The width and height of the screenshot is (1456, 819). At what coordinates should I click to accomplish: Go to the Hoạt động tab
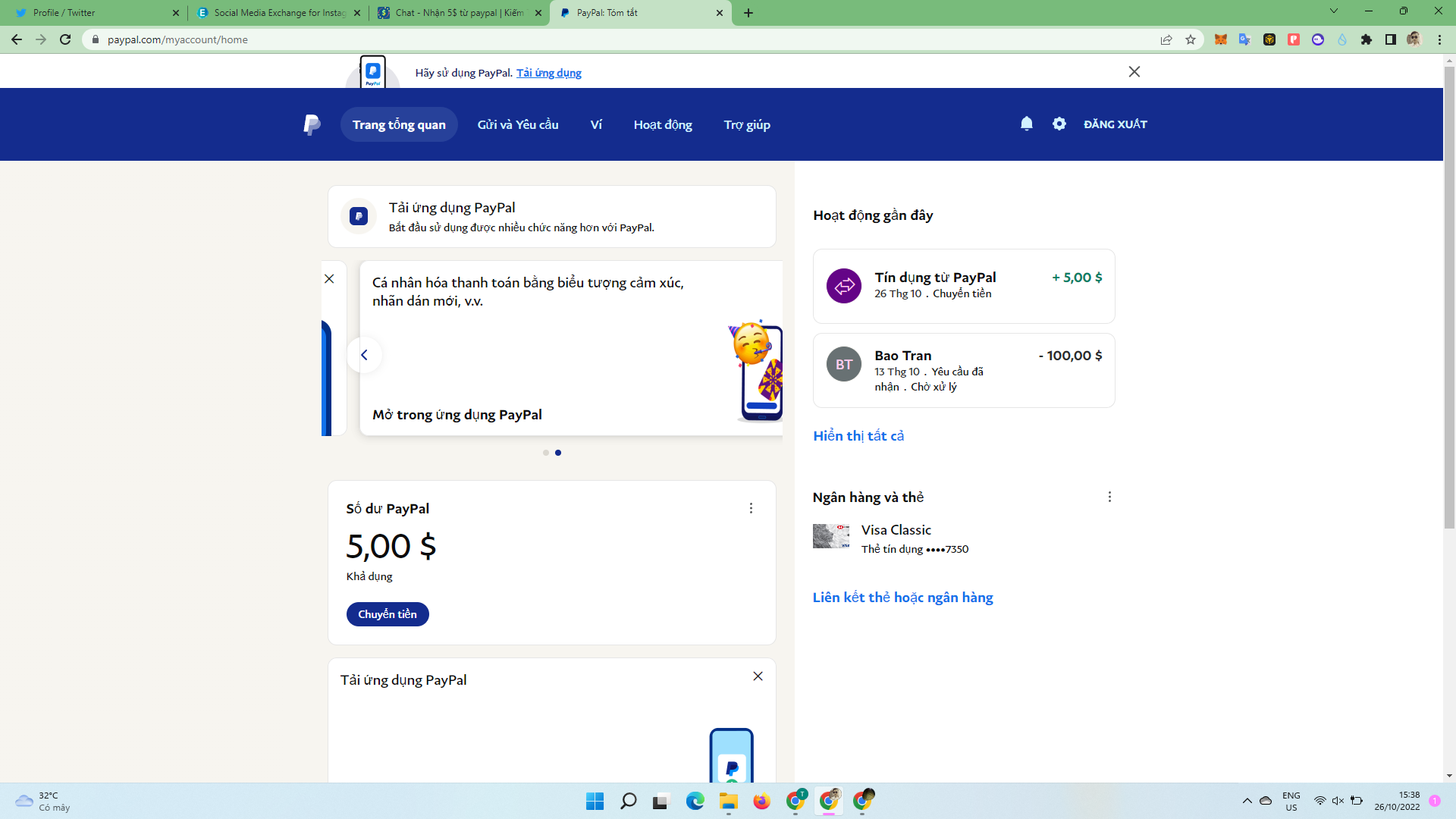[x=663, y=124]
